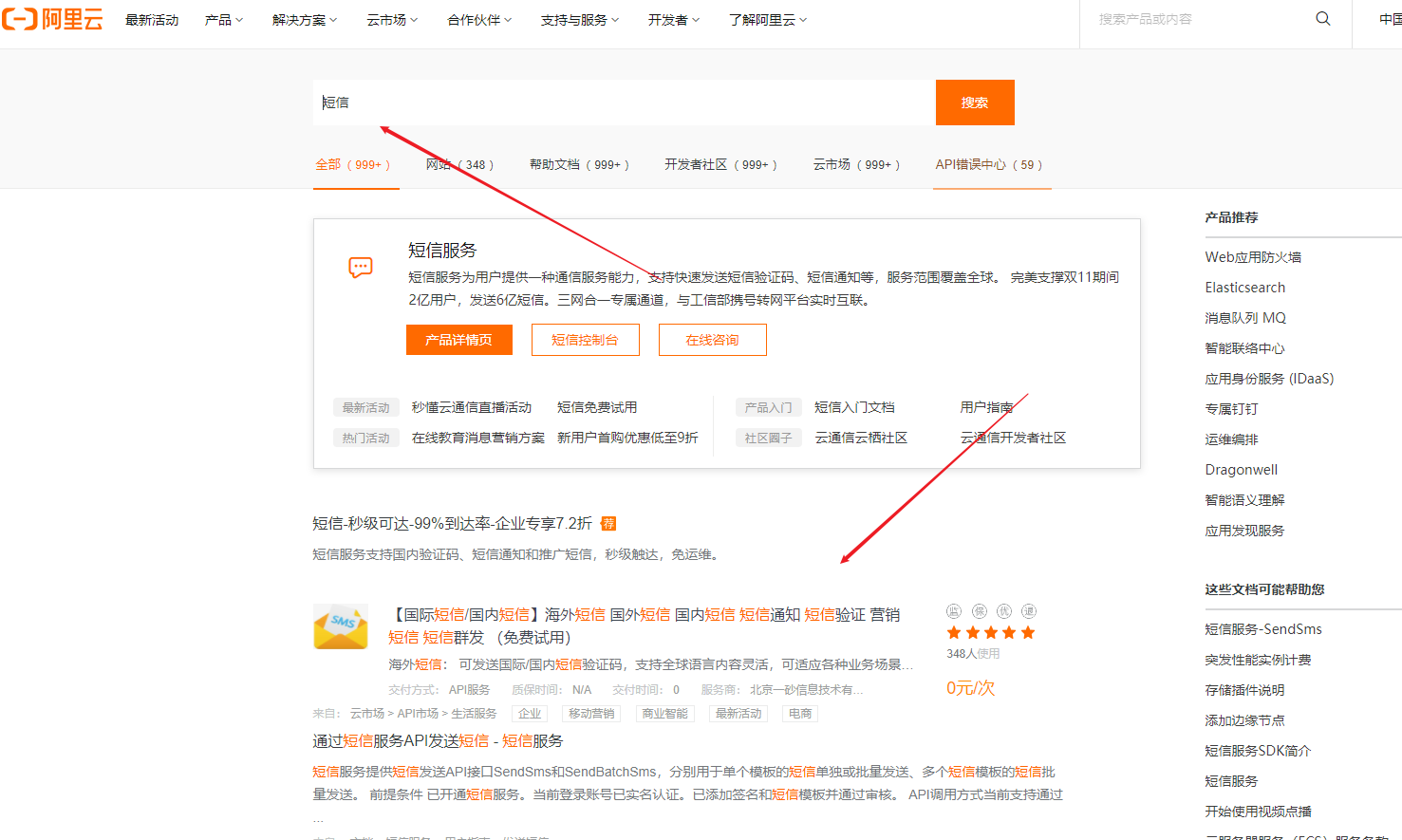Open the API市场 breadcrumb link

(x=418, y=714)
